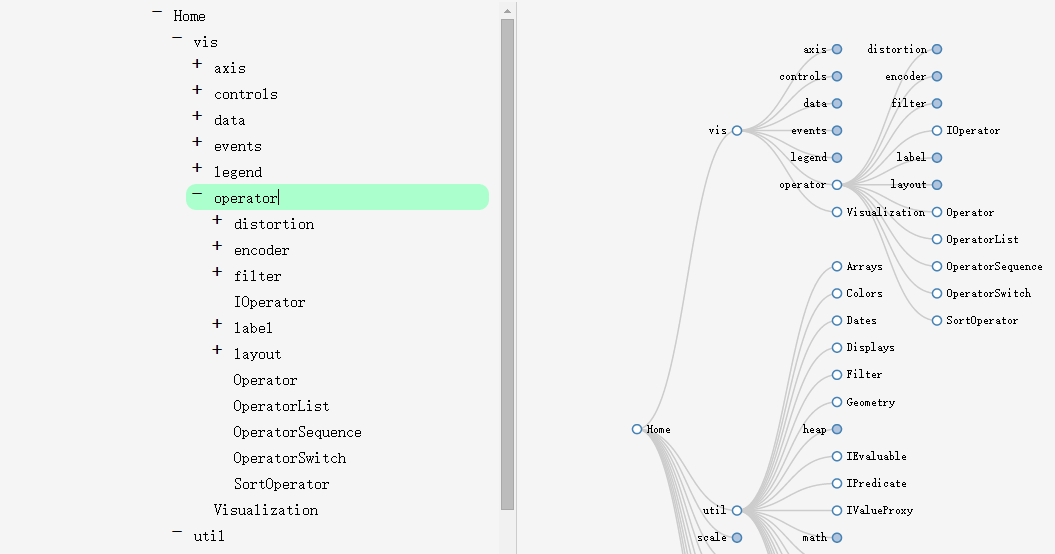Image resolution: width=1055 pixels, height=554 pixels.
Task: Click the heap node circle in diagram
Action: [837, 429]
